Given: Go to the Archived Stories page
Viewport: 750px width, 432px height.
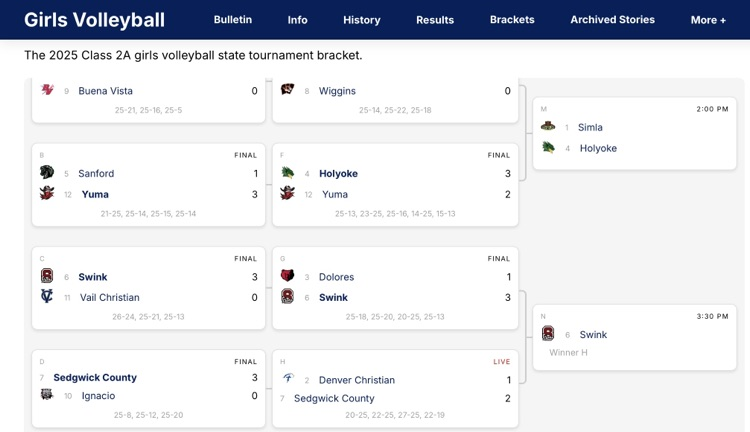Looking at the screenshot, I should [612, 20].
